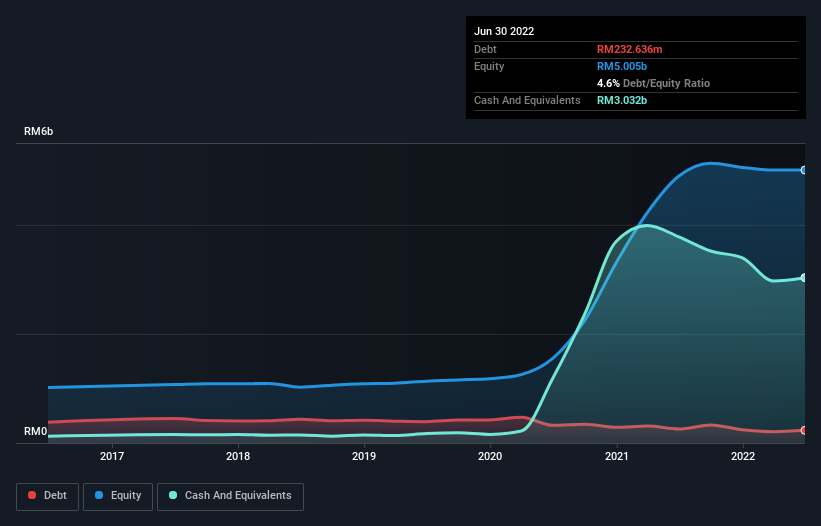Viewport: 821px width, 526px height.
Task: Click the Jun 30 2022 tooltip date
Action: (x=504, y=31)
